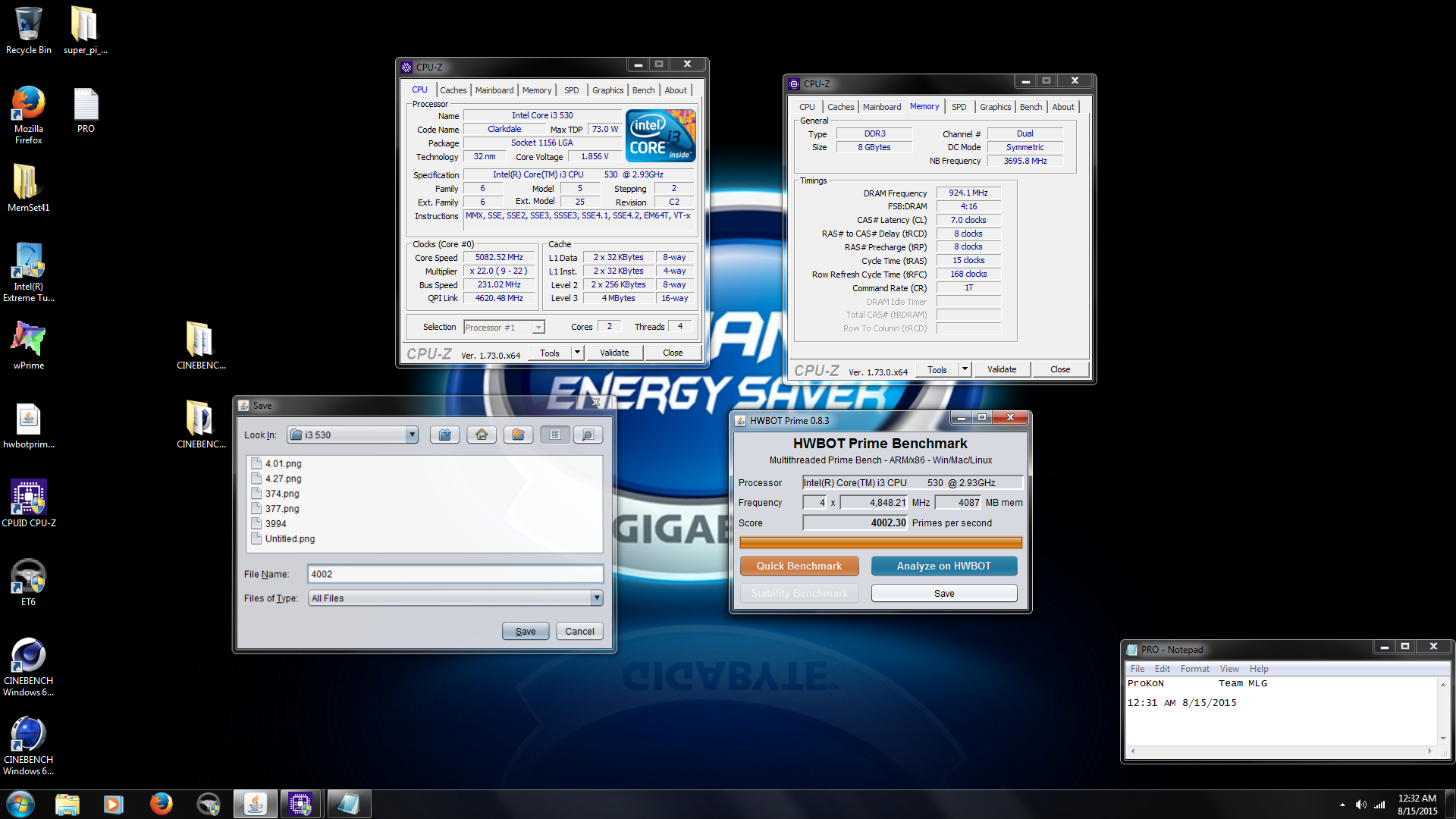Open Recycle Bin desktop icon
Viewport: 1456px width, 819px height.
point(28,30)
